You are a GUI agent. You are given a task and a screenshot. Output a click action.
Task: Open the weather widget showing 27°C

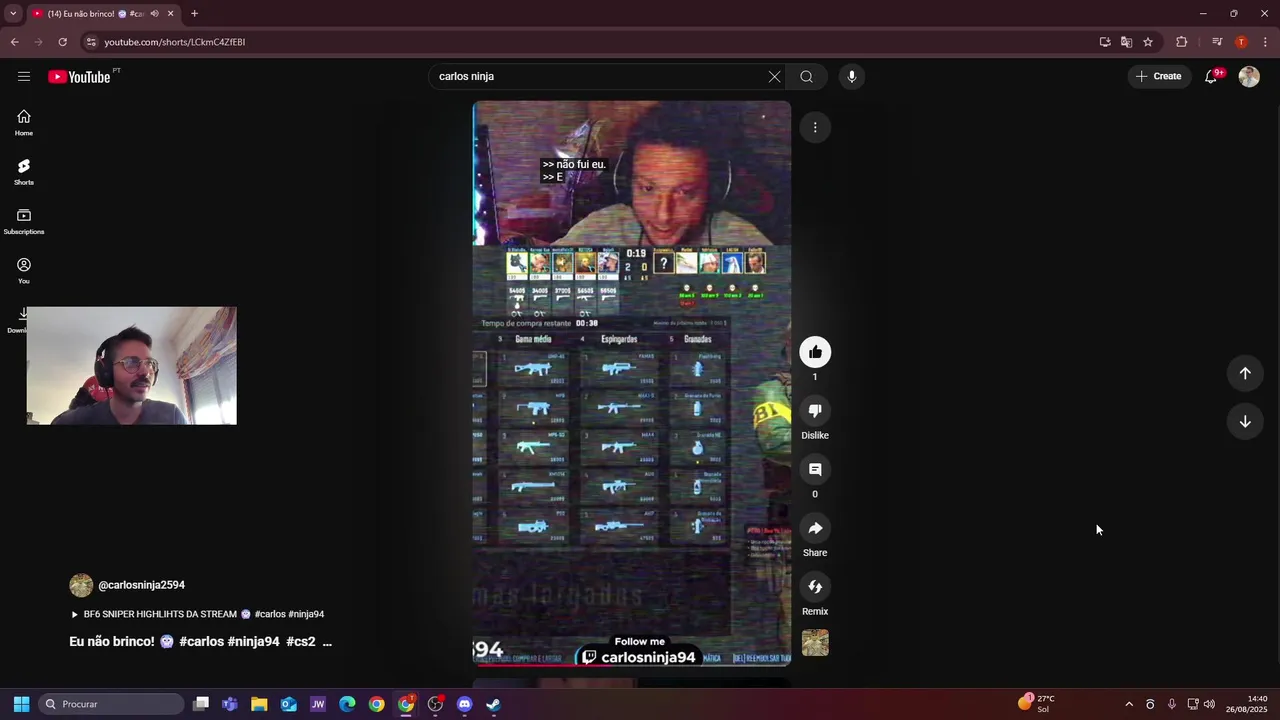coord(1036,704)
